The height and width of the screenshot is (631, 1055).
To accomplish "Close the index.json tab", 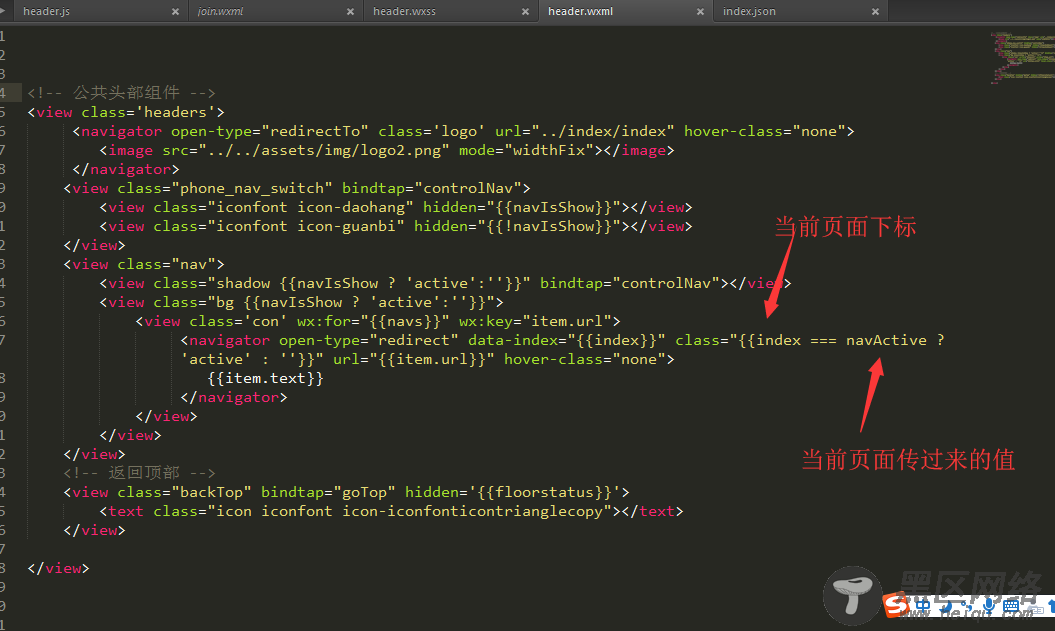I will click(875, 12).
